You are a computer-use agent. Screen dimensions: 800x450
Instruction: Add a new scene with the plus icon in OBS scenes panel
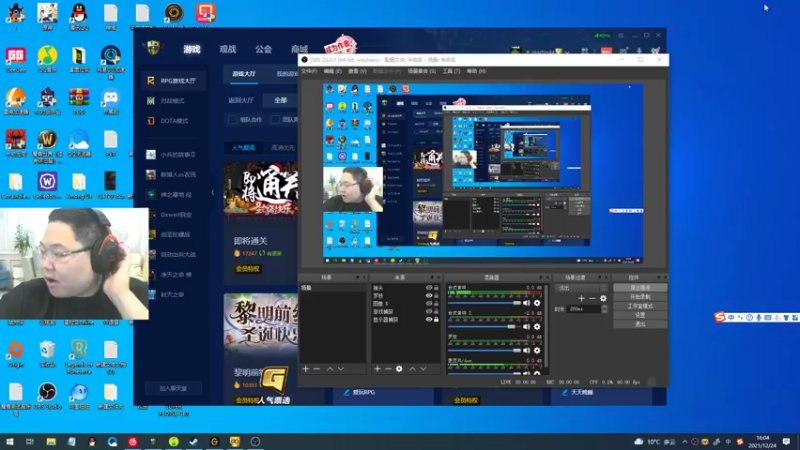point(306,369)
